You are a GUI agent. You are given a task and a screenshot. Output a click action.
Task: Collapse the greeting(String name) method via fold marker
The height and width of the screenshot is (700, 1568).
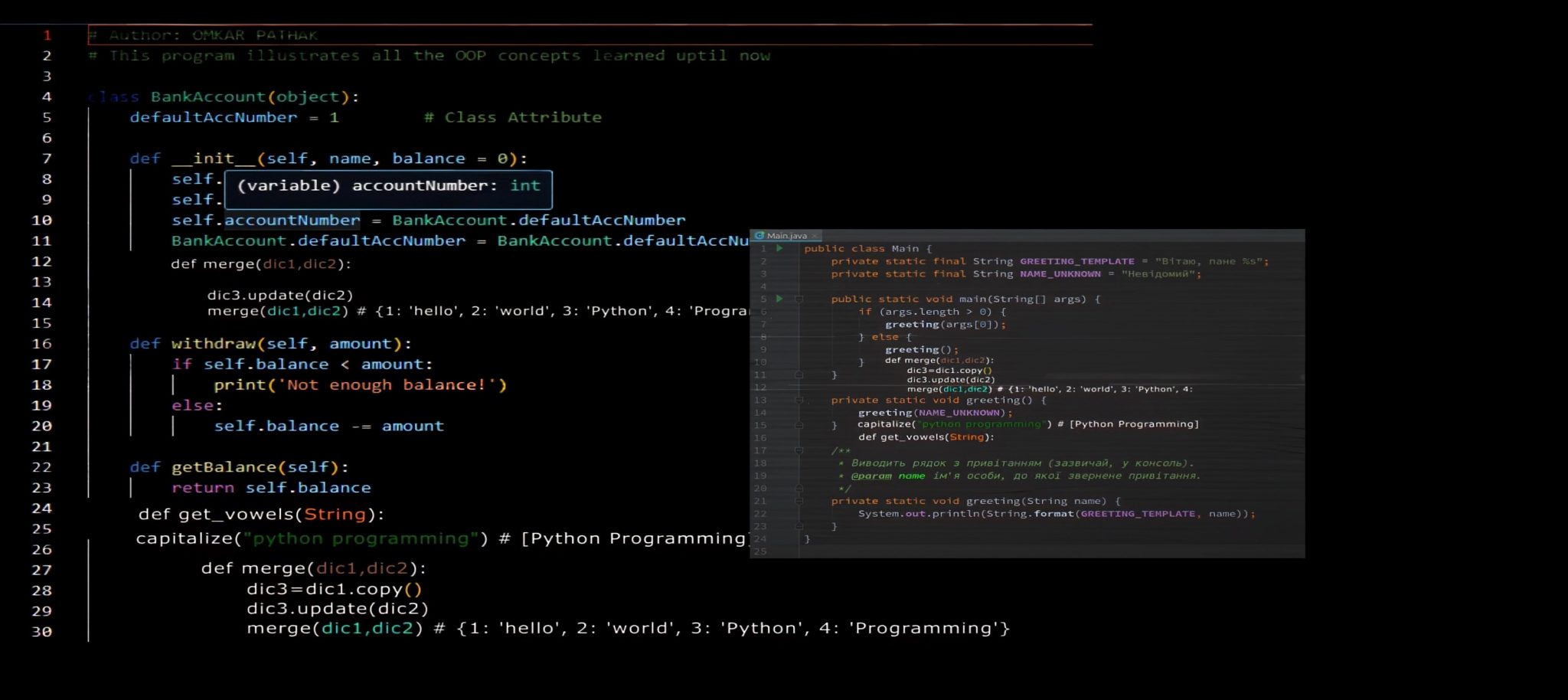point(799,499)
